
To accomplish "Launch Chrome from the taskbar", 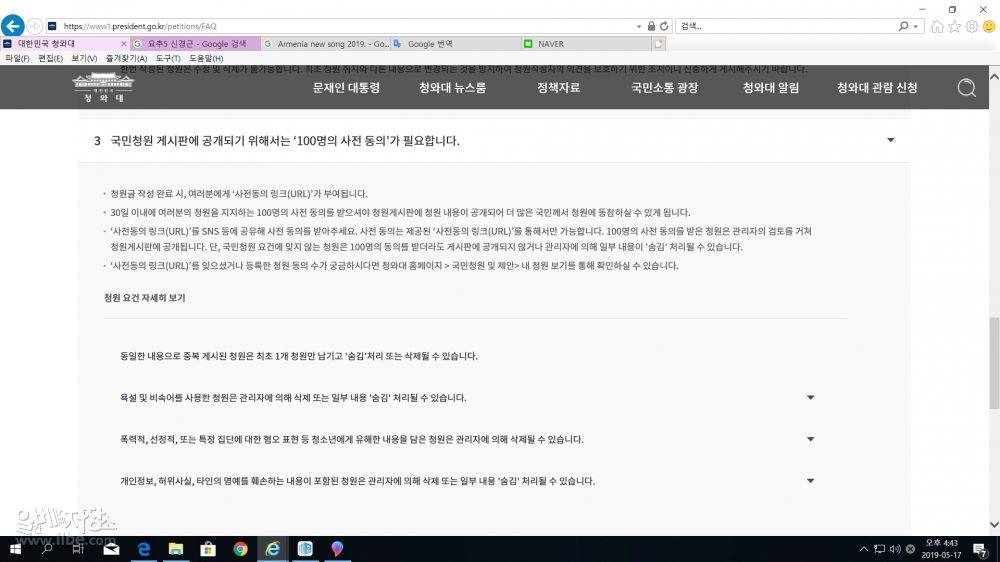I will pyautogui.click(x=240, y=549).
